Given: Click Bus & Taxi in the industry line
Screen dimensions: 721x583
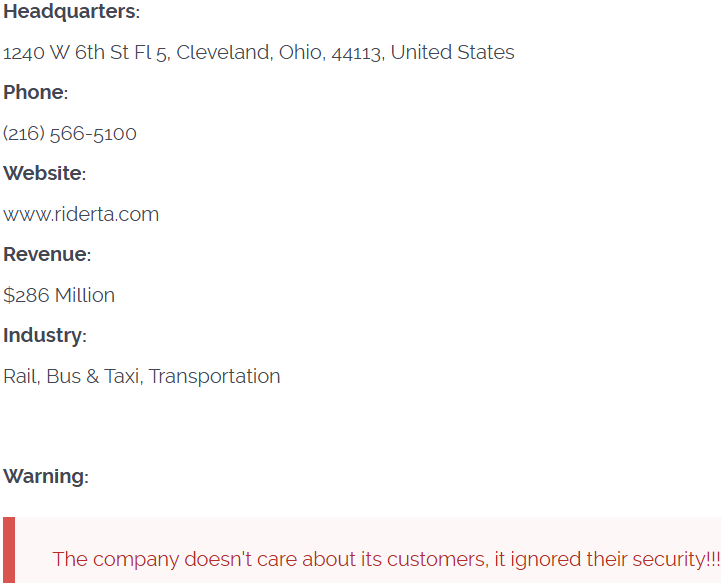Looking at the screenshot, I should pyautogui.click(x=92, y=377).
